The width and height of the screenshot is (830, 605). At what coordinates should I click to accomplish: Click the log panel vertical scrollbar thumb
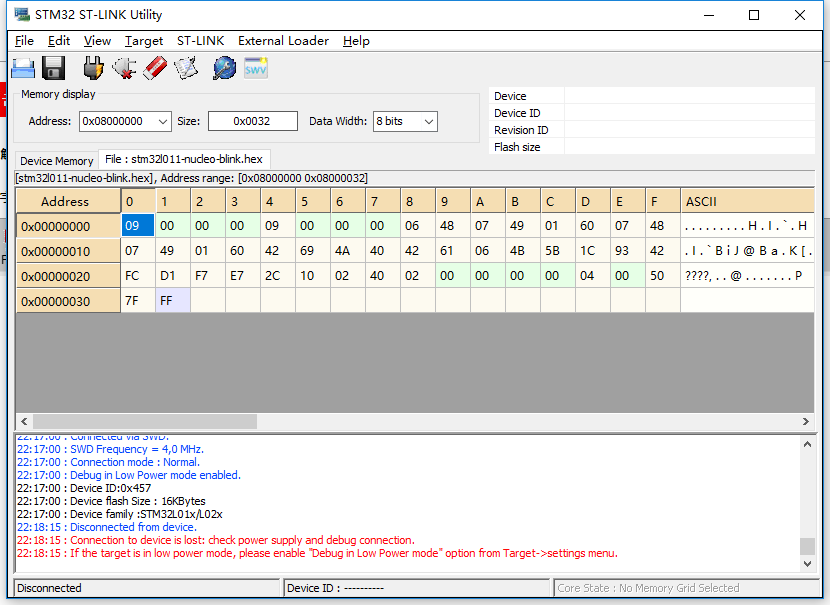tap(807, 546)
